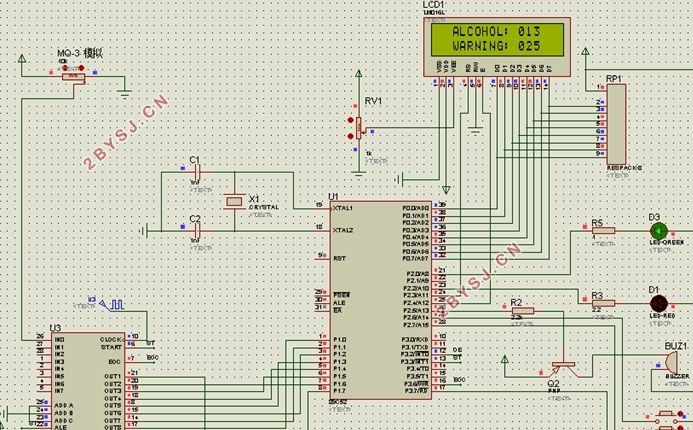This screenshot has width=693, height=430.
Task: Click left red adjust dot on MQ-3 potentiometer
Action: (65, 68)
